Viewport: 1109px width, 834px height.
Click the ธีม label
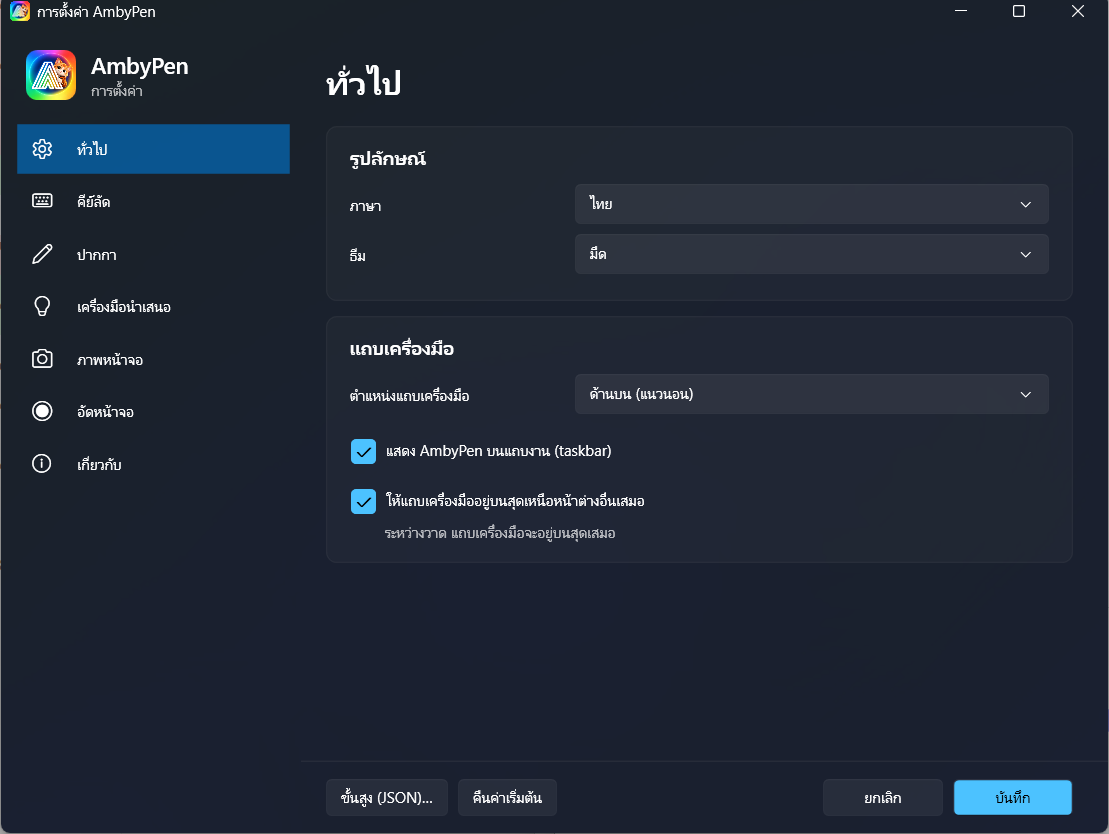(x=358, y=255)
